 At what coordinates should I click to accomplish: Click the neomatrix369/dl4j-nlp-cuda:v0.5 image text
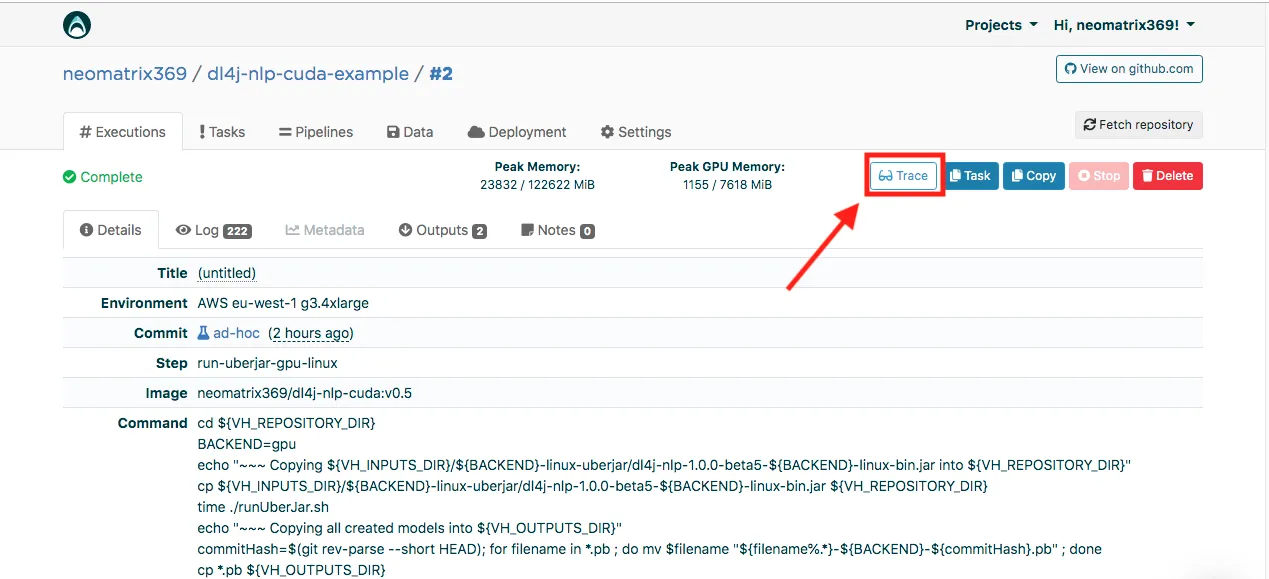click(305, 393)
